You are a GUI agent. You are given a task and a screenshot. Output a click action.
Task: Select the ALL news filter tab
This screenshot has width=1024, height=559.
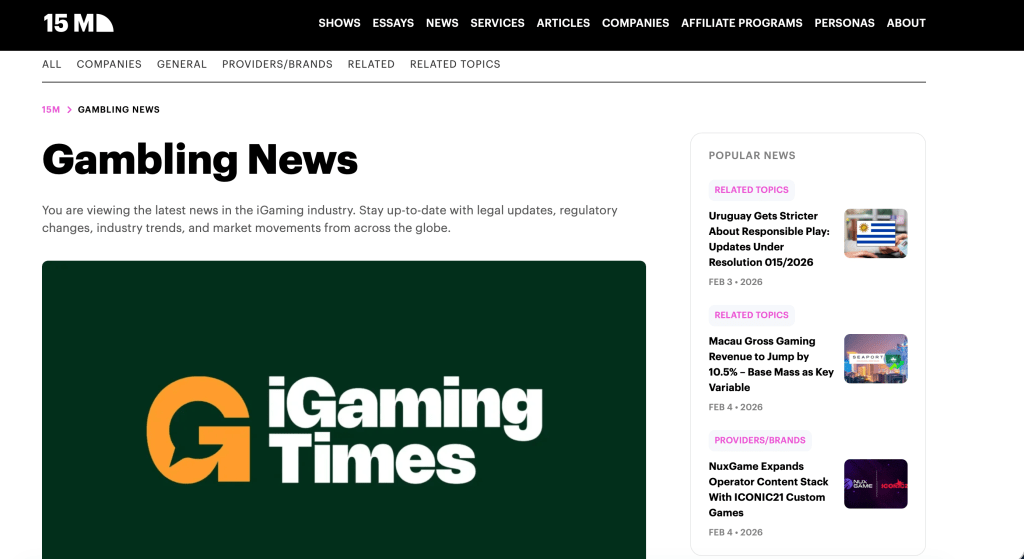[52, 64]
